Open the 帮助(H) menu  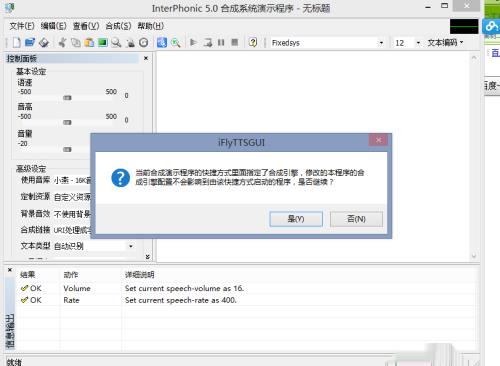(151, 26)
